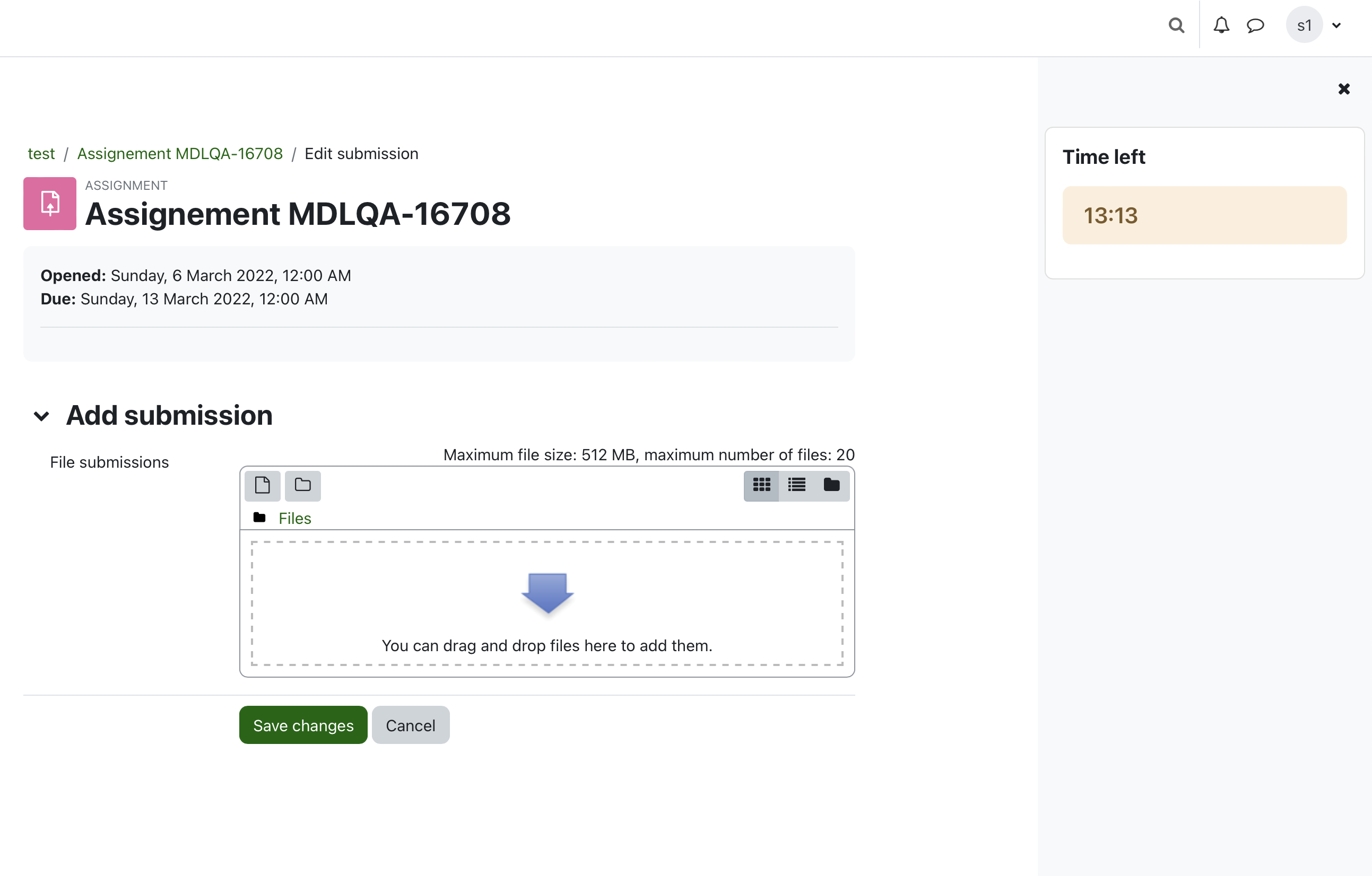Collapse the Add submission section
Viewport: 1372px width, 876px height.
pyautogui.click(x=41, y=416)
